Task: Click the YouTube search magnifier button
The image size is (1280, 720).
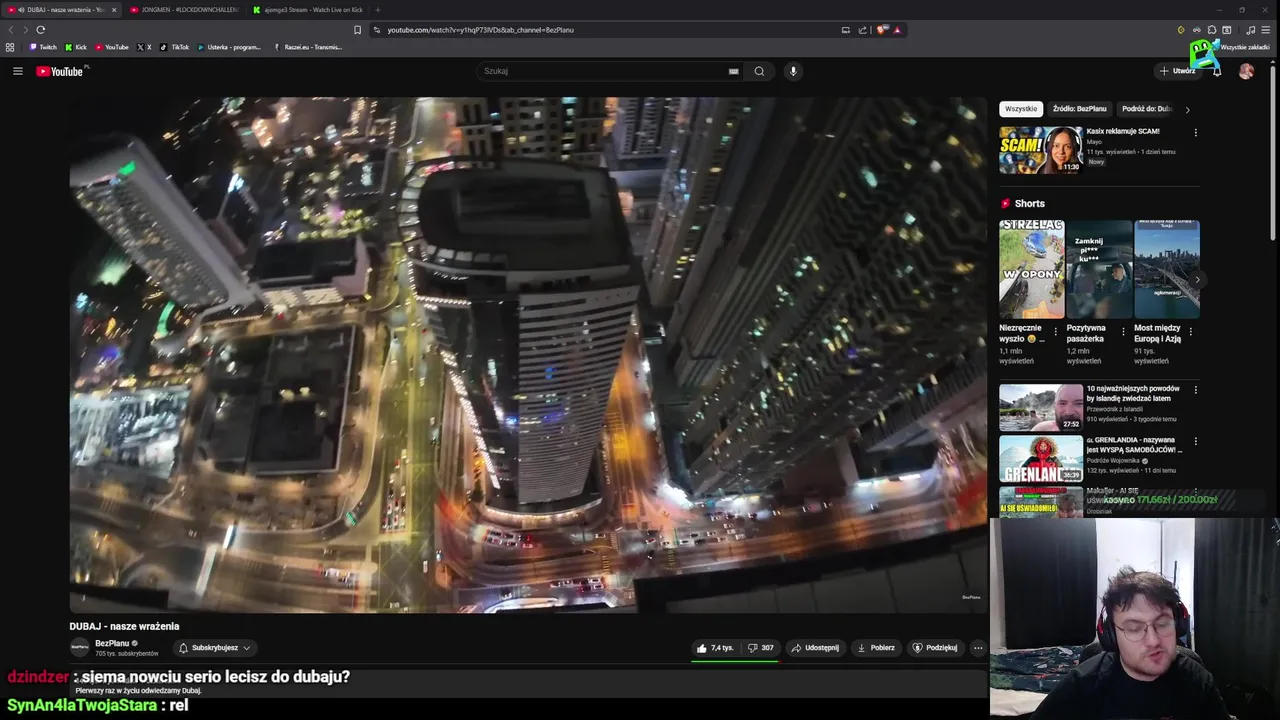Action: tap(759, 71)
